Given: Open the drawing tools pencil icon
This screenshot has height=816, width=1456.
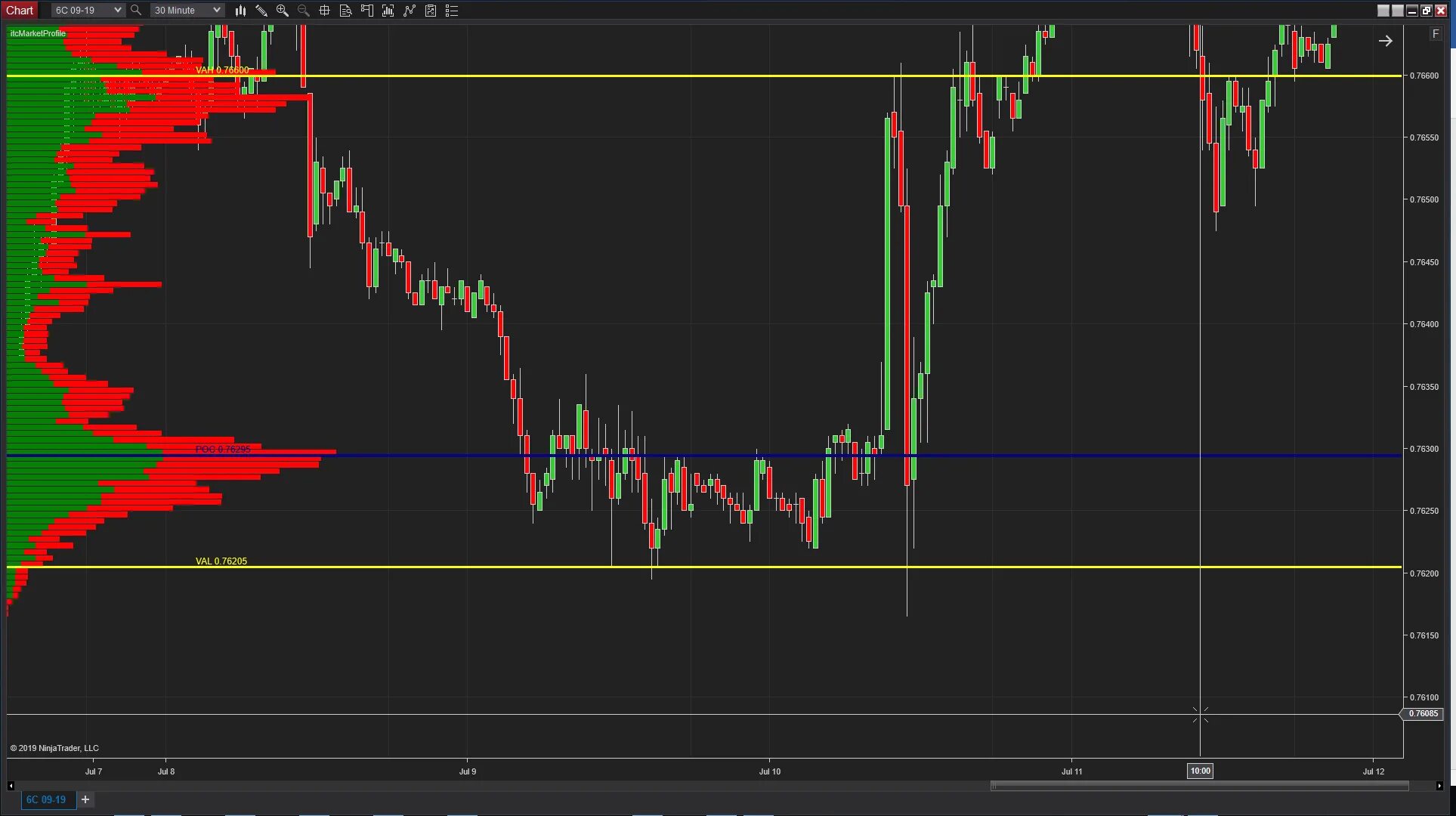Looking at the screenshot, I should [261, 11].
